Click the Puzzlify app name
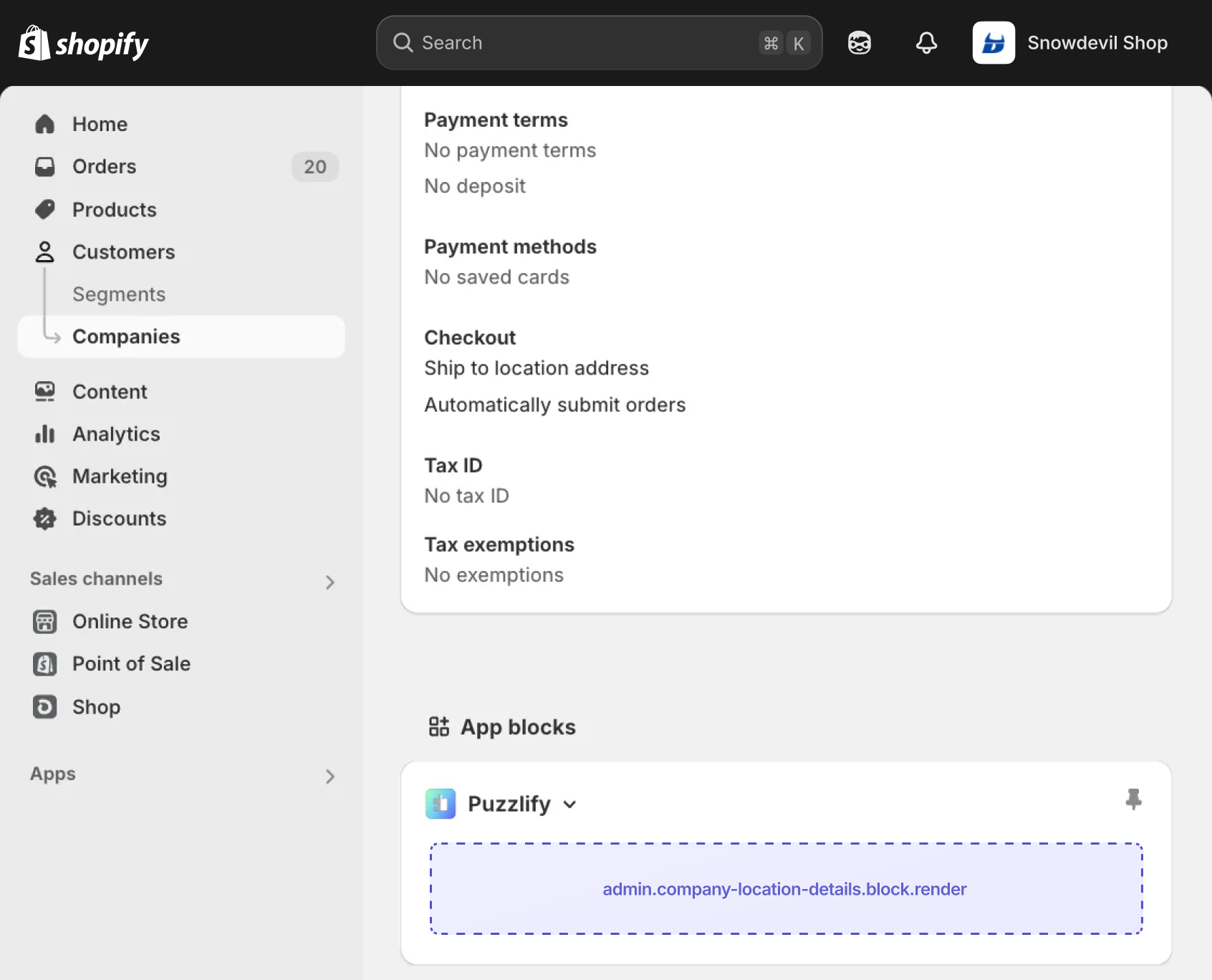 (x=509, y=804)
